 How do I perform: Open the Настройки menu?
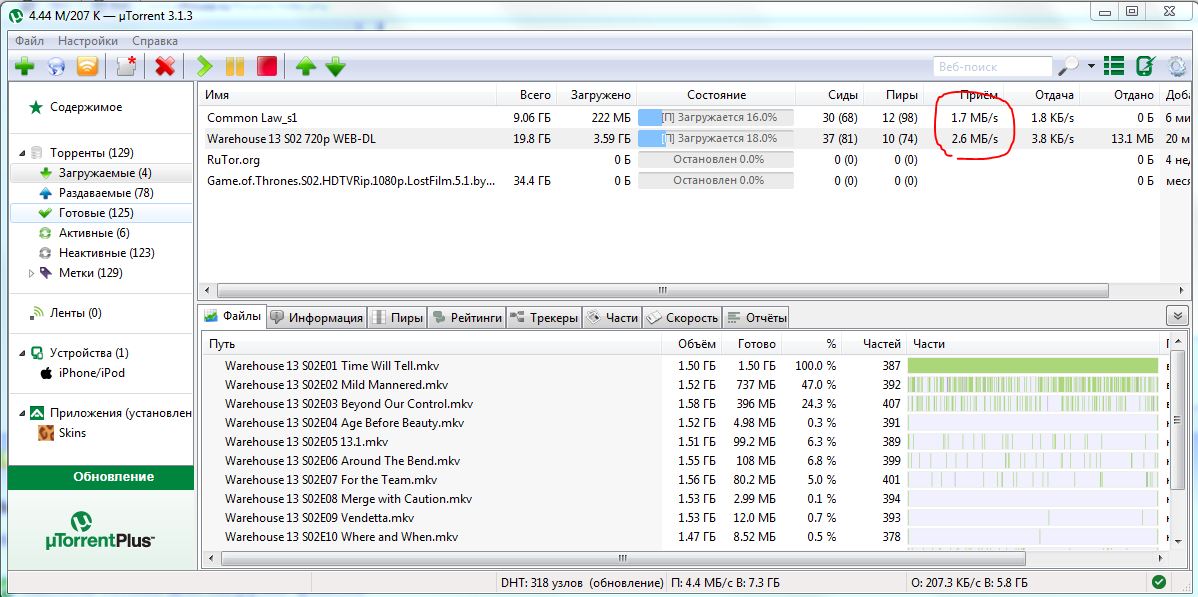pyautogui.click(x=88, y=41)
